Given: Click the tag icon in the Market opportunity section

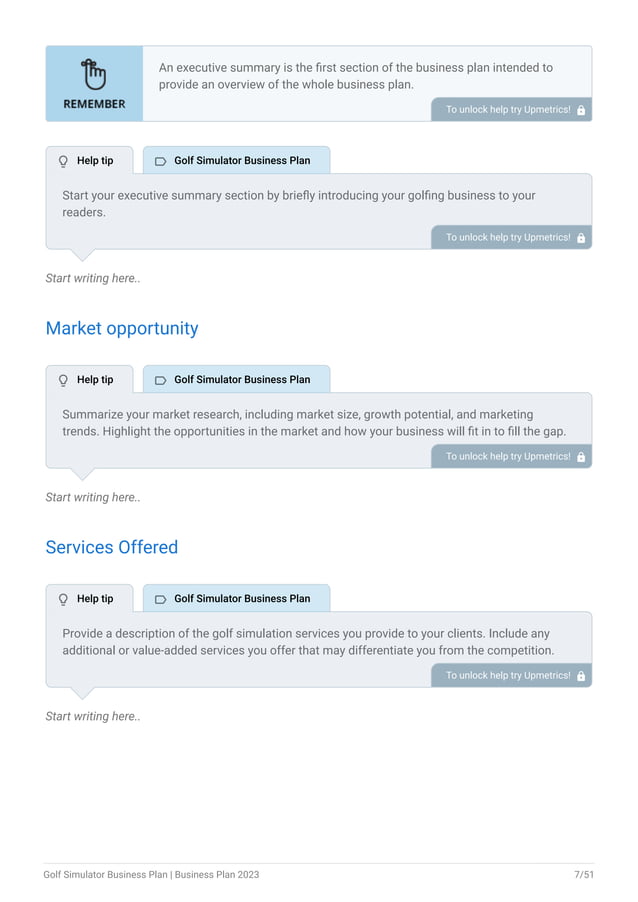Looking at the screenshot, I should (161, 380).
